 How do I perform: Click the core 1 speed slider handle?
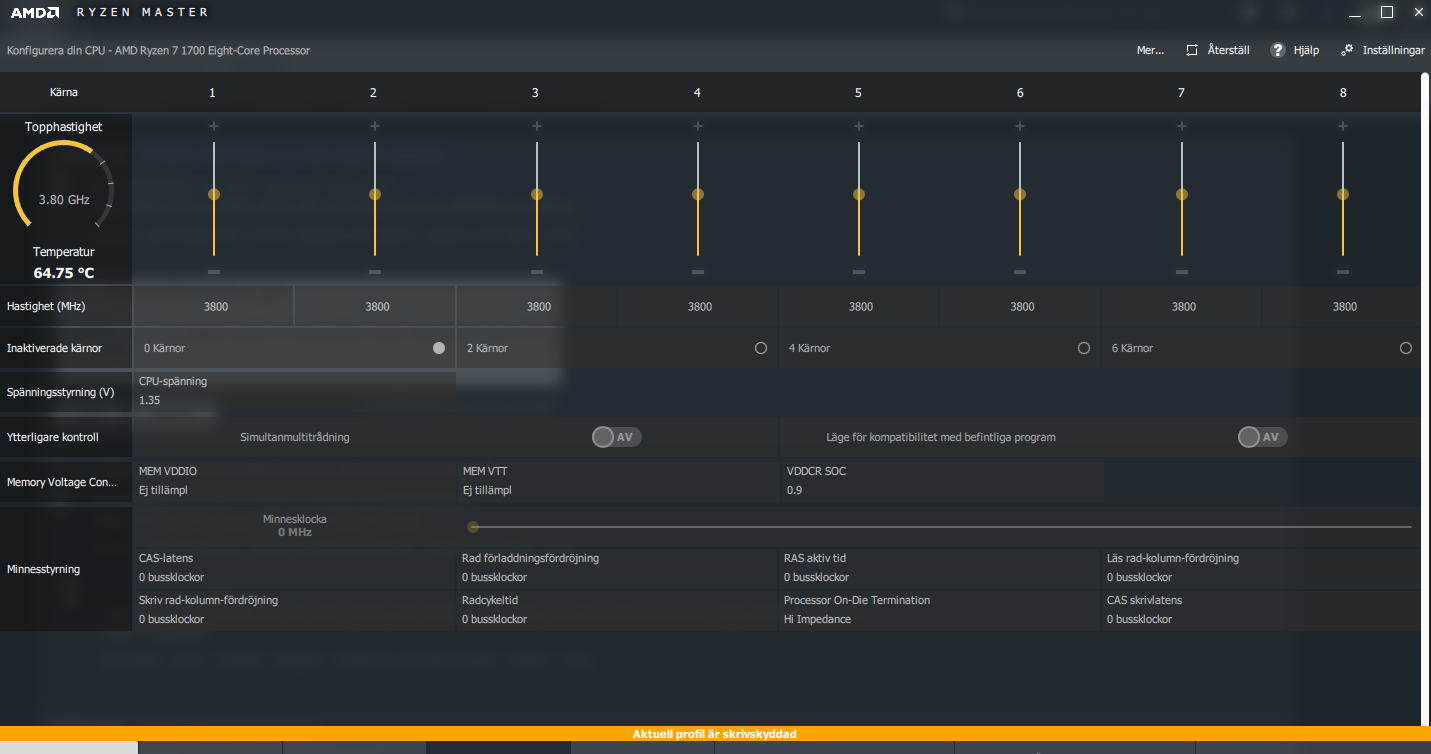[x=214, y=194]
